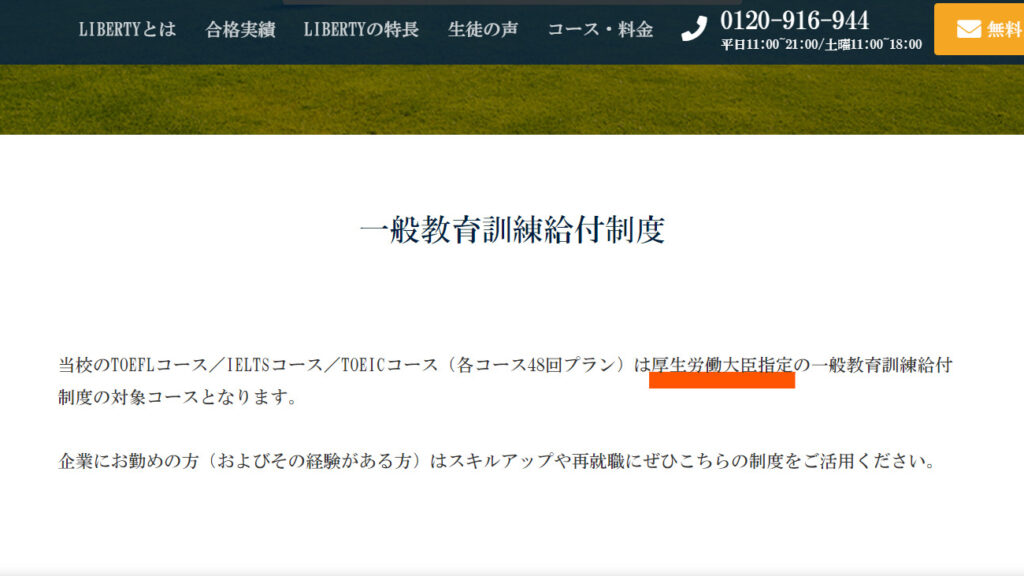1024x576 pixels.
Task: Click the business hours text 平日11:00~21:00
Action: (770, 44)
